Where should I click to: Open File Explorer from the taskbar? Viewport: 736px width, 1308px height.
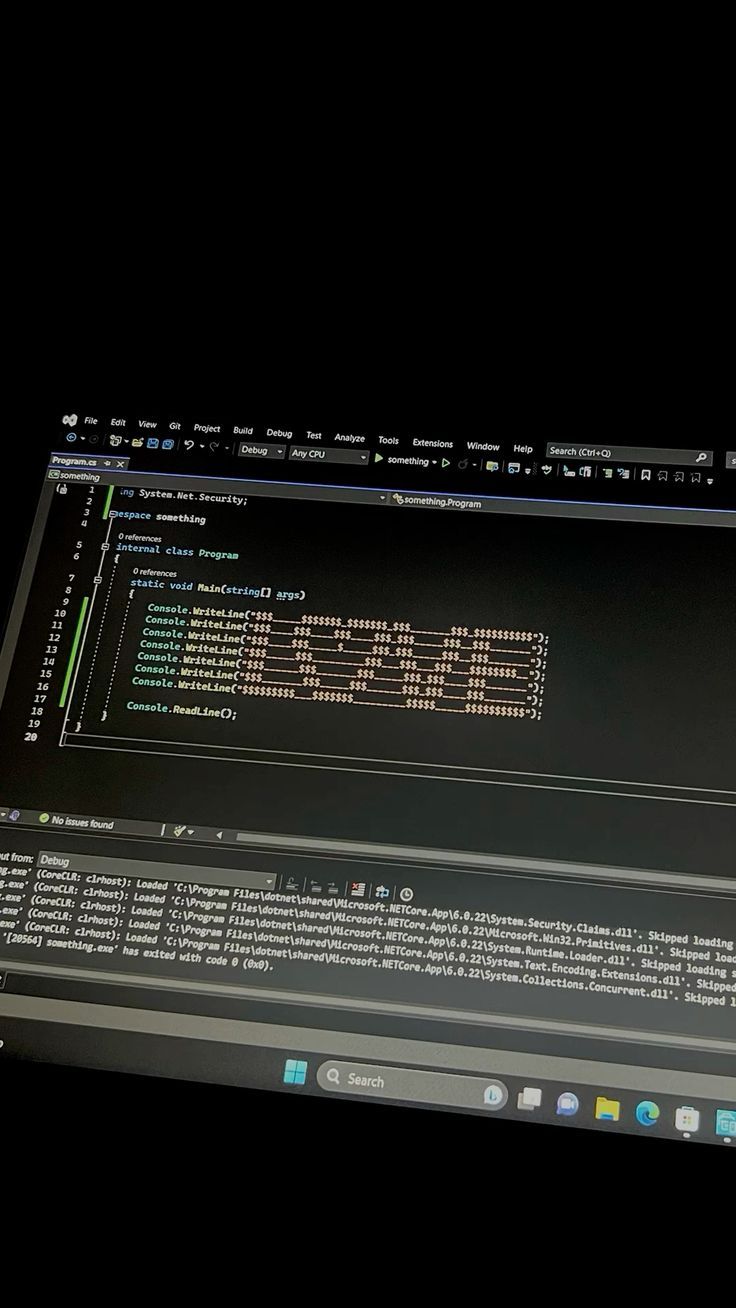[x=607, y=1109]
